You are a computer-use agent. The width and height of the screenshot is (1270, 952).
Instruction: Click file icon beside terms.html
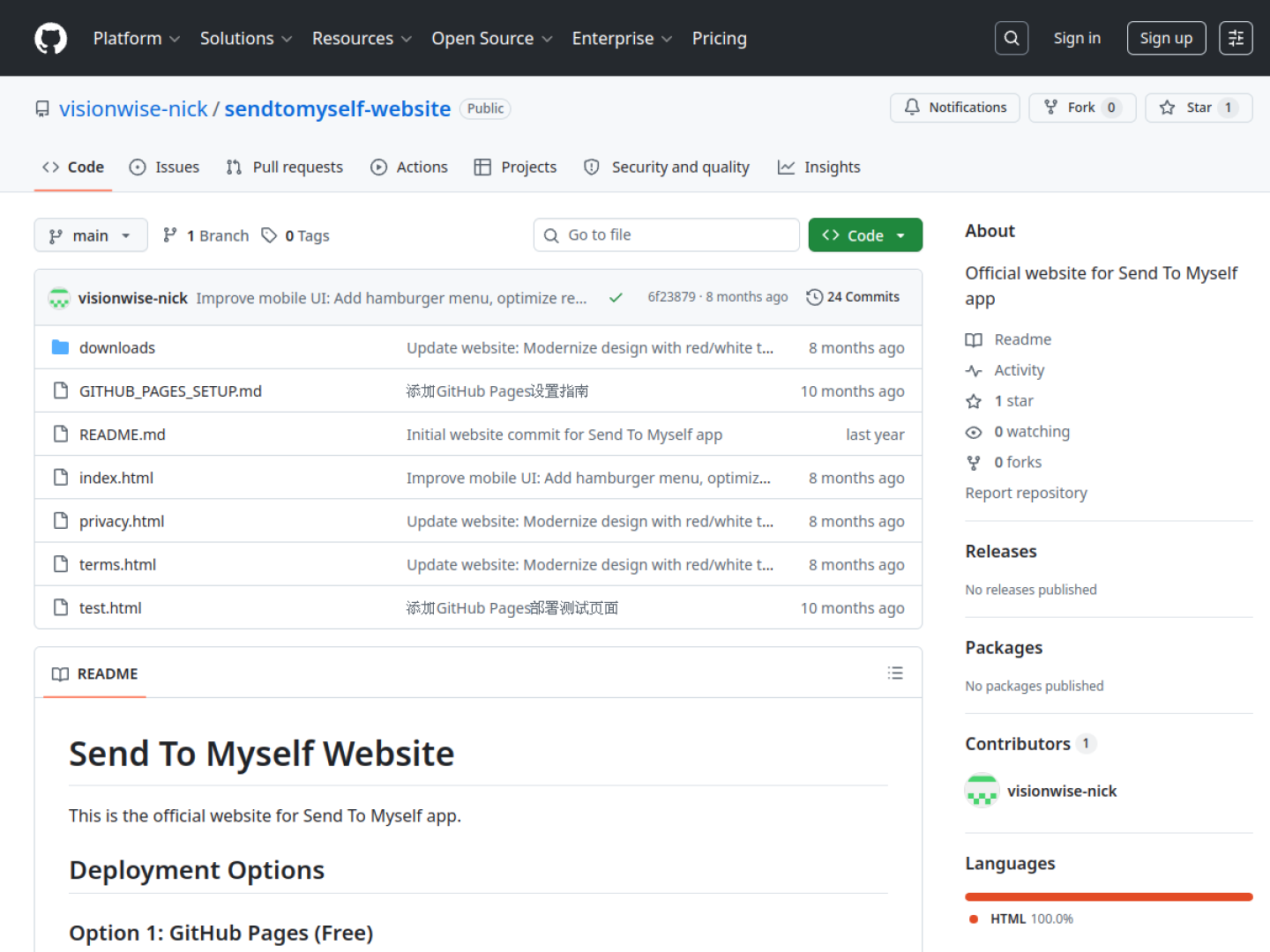(60, 563)
